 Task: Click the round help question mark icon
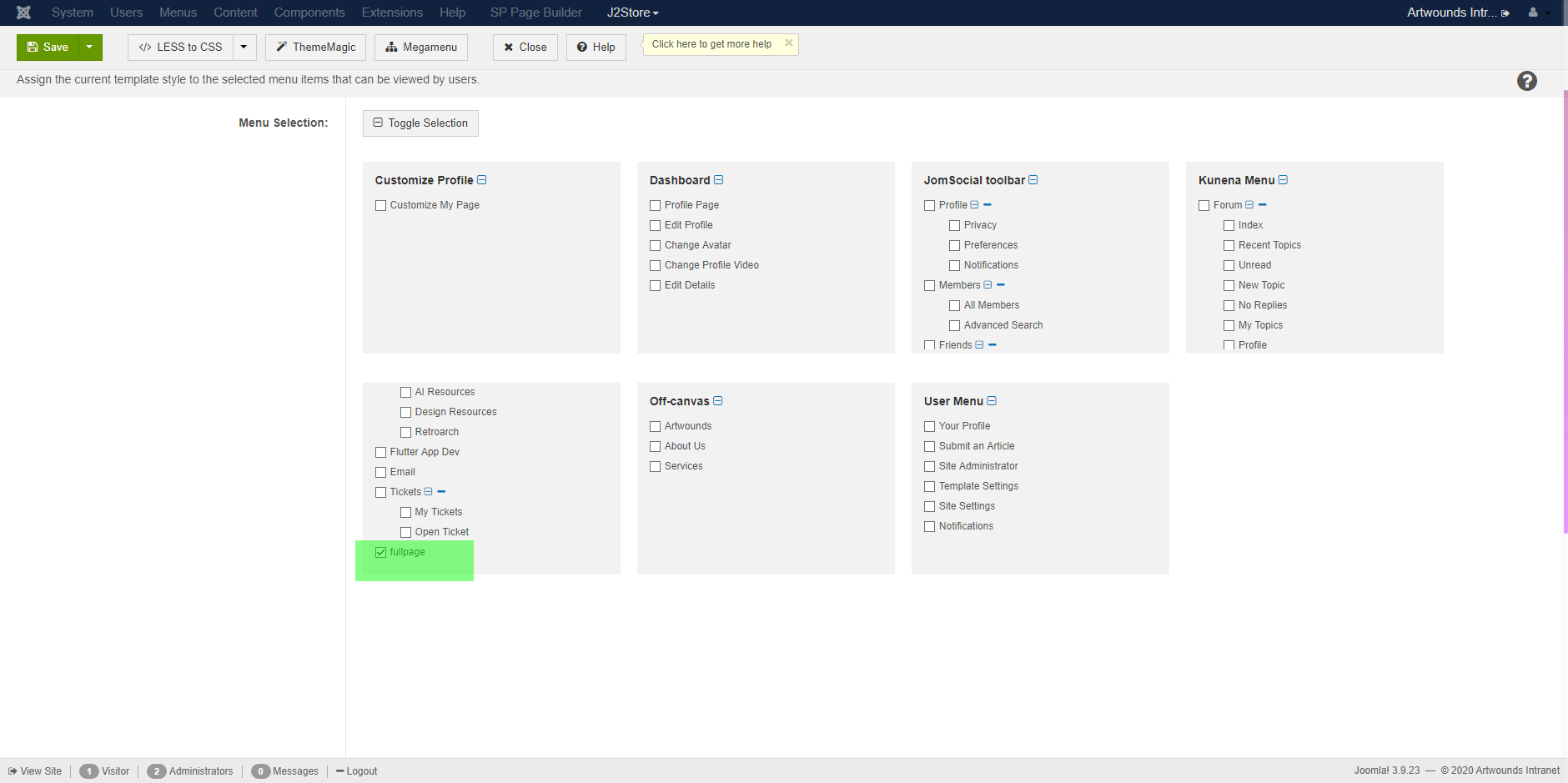click(1526, 81)
